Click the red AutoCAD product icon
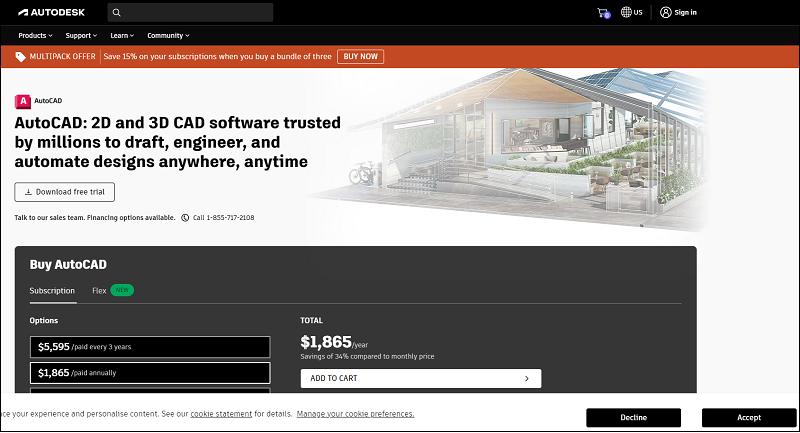 coord(22,101)
